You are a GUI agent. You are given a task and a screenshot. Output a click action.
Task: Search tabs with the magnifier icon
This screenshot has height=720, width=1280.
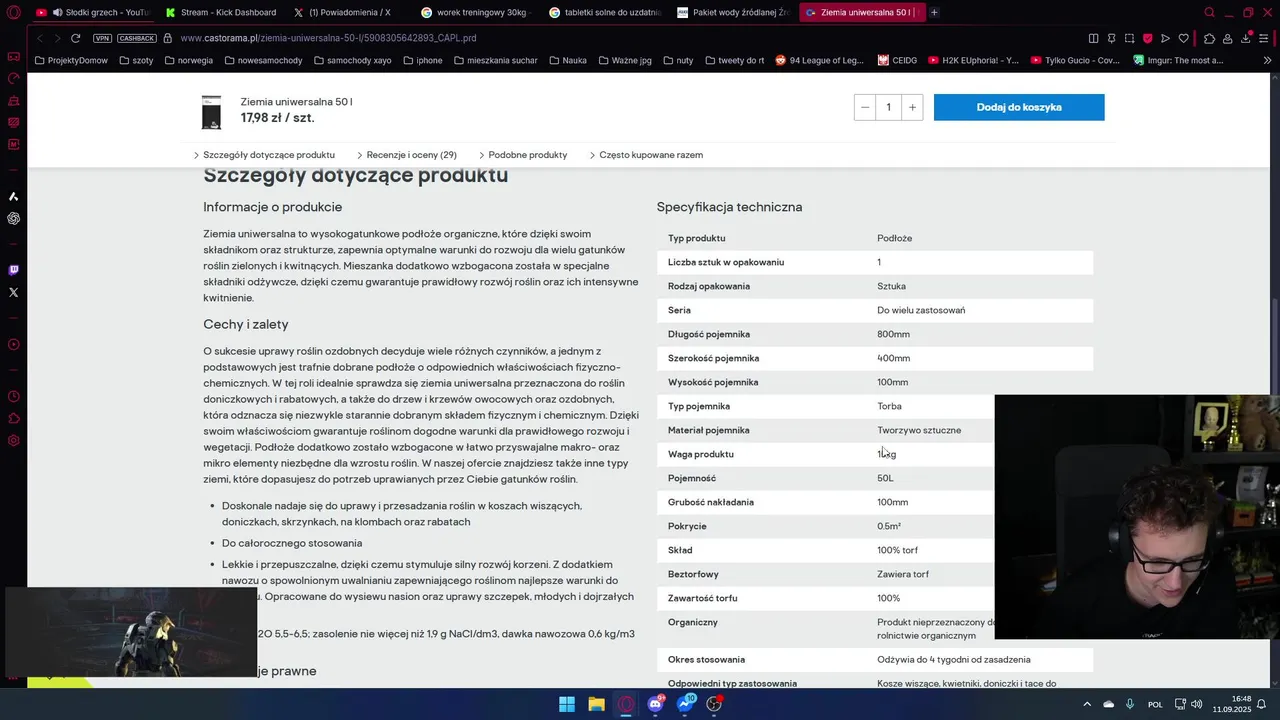[x=1209, y=12]
